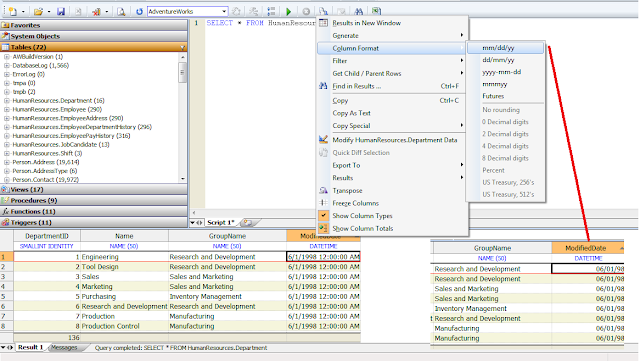Click the grey Stop execution icon

[306, 11]
